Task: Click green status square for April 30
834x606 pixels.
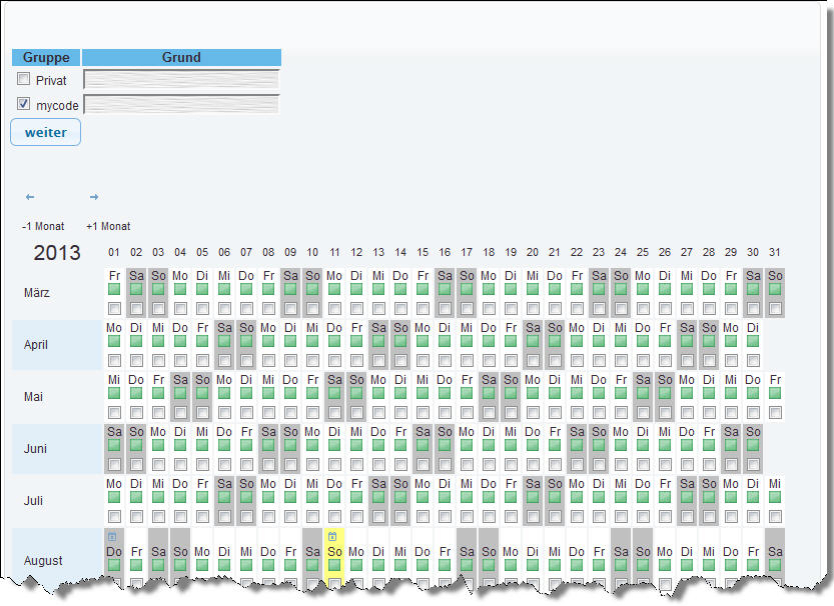Action: 752,341
